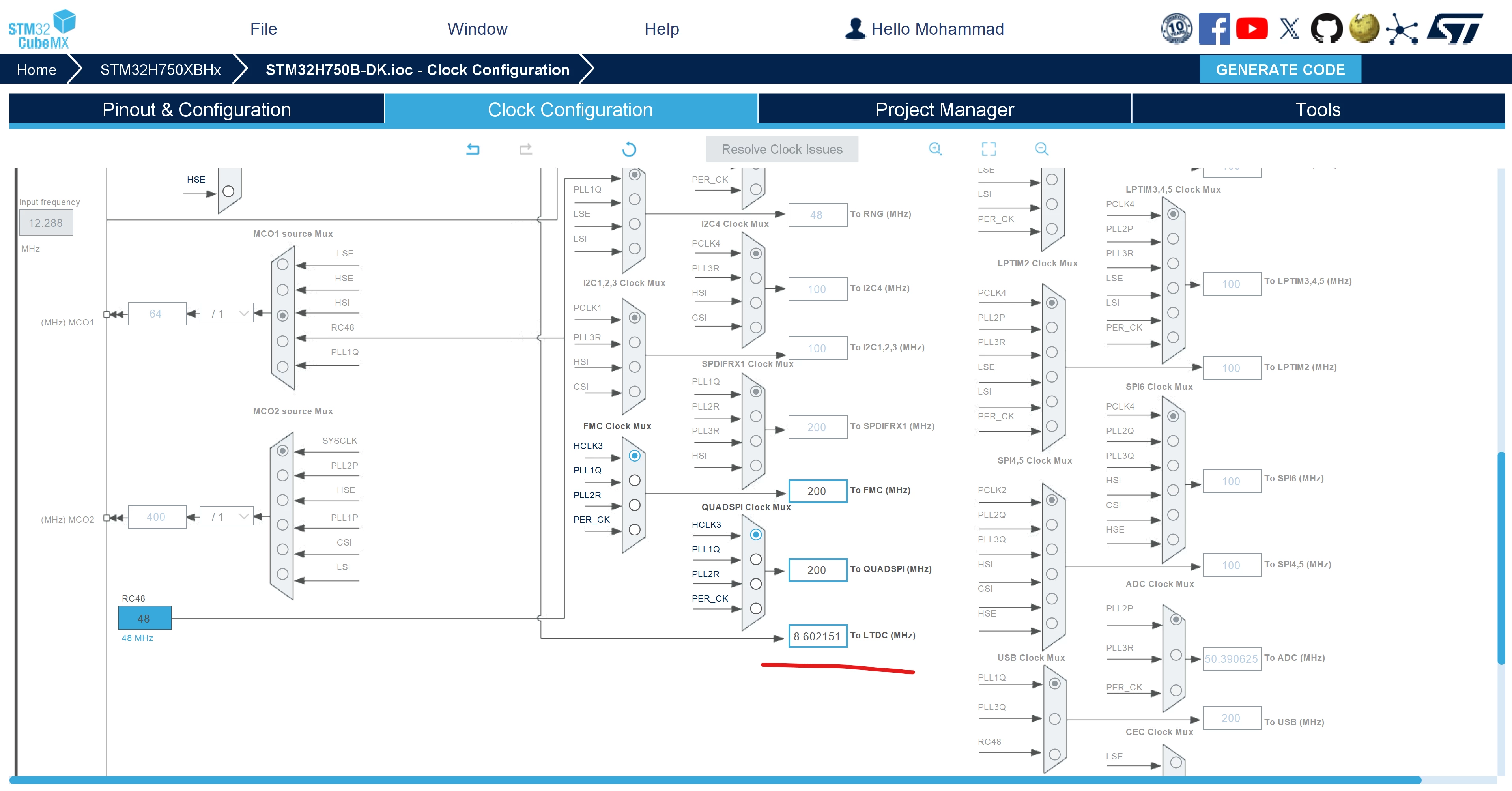This screenshot has width=1512, height=791.
Task: Open the Help menu
Action: click(662, 29)
